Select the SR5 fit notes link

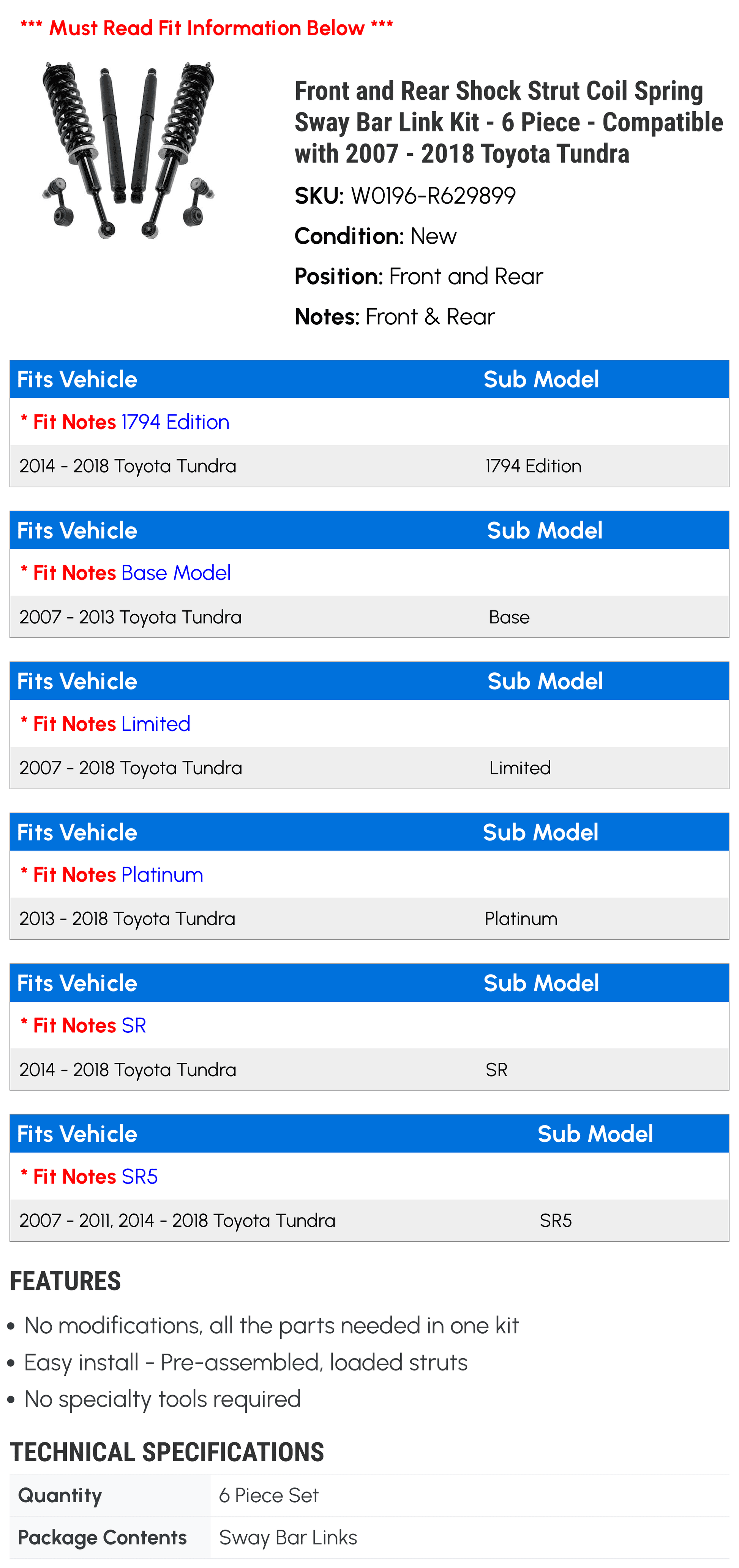point(139,1177)
